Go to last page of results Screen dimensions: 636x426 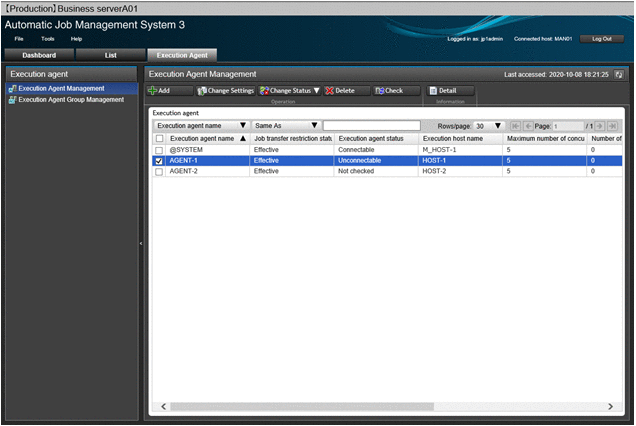click(x=612, y=126)
